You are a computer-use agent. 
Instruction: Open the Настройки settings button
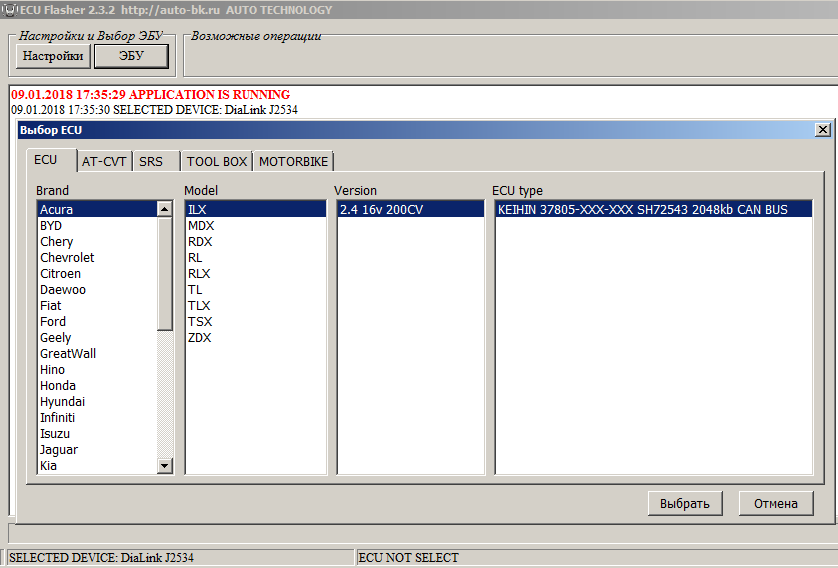pyautogui.click(x=53, y=56)
